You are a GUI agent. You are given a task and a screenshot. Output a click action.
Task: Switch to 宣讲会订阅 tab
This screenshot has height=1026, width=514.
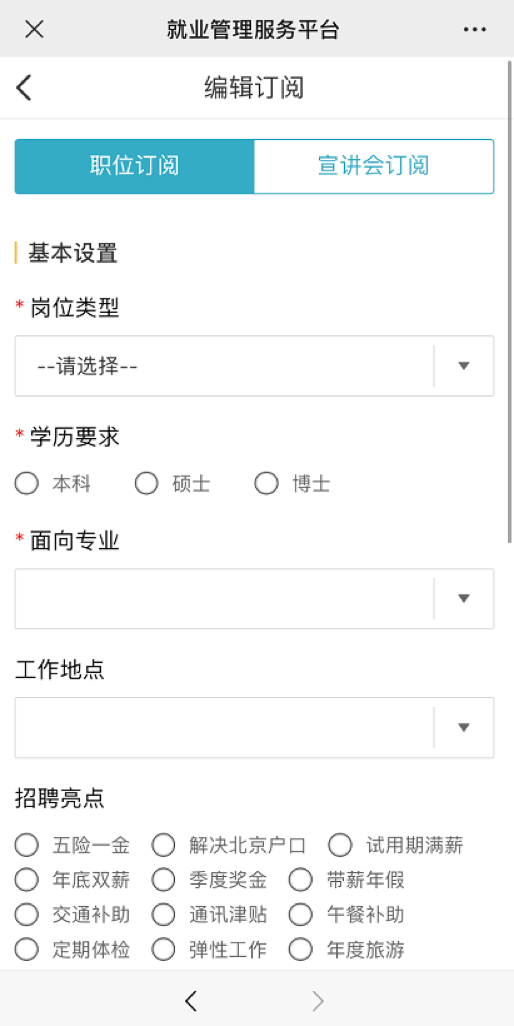pos(374,166)
